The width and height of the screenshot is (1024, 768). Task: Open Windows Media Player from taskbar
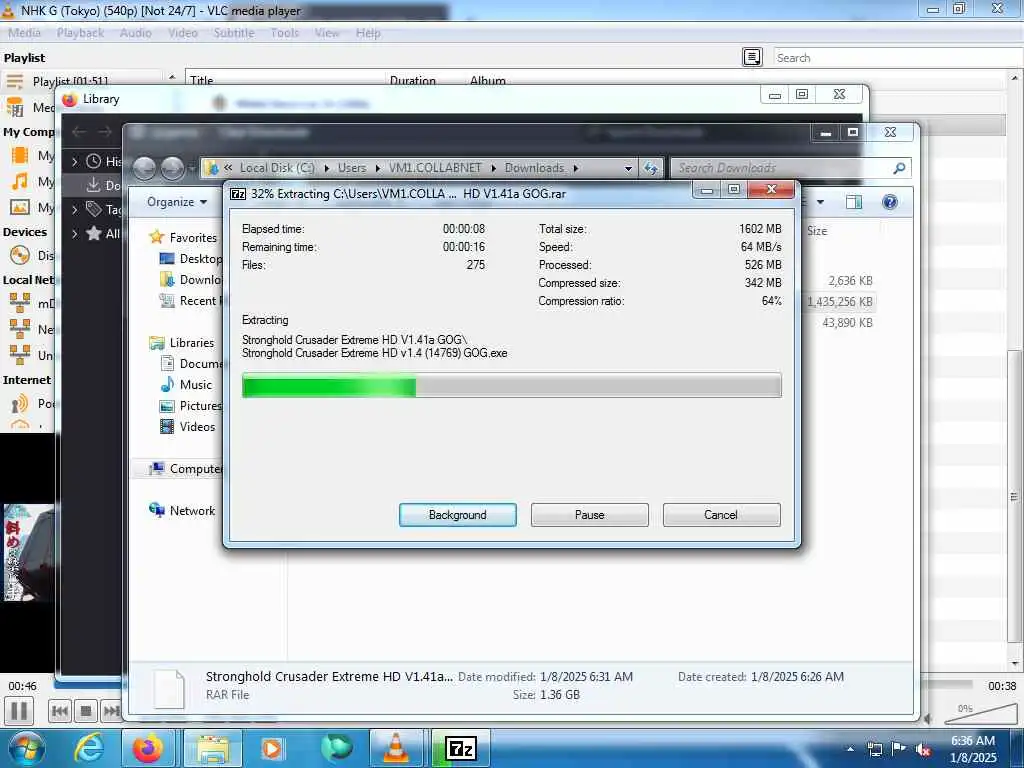pyautogui.click(x=272, y=748)
